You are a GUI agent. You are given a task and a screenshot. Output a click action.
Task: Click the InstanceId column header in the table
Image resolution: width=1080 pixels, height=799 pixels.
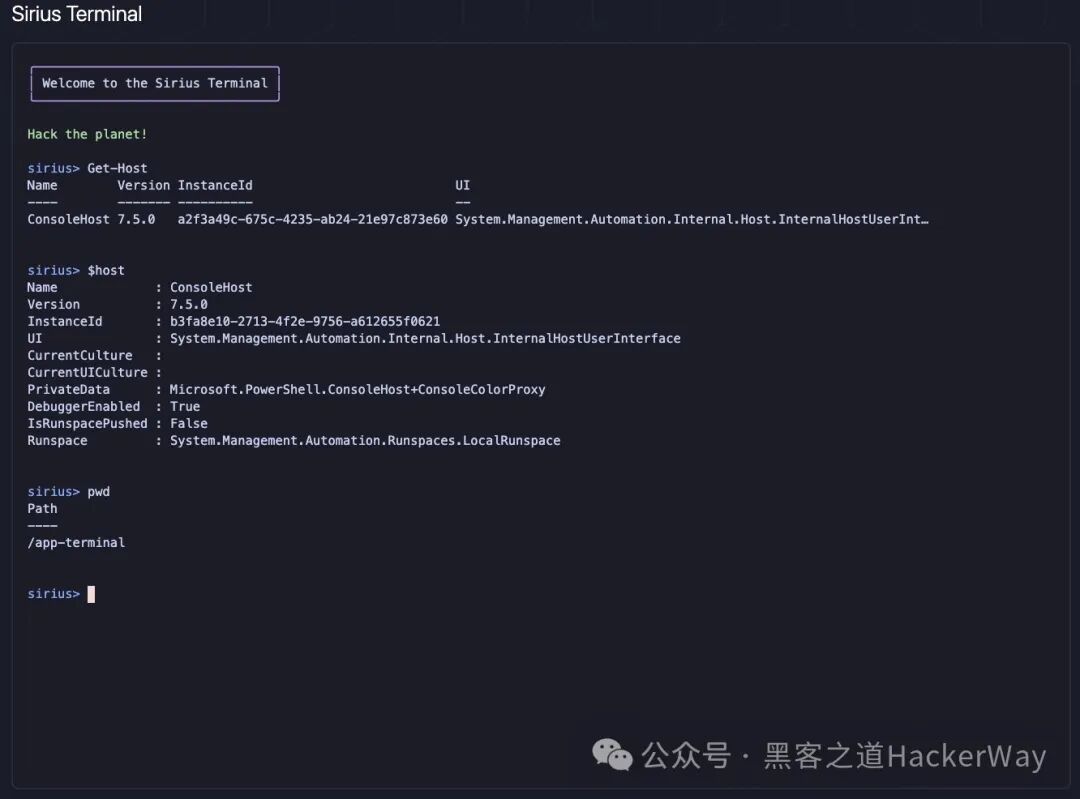pyautogui.click(x=215, y=185)
